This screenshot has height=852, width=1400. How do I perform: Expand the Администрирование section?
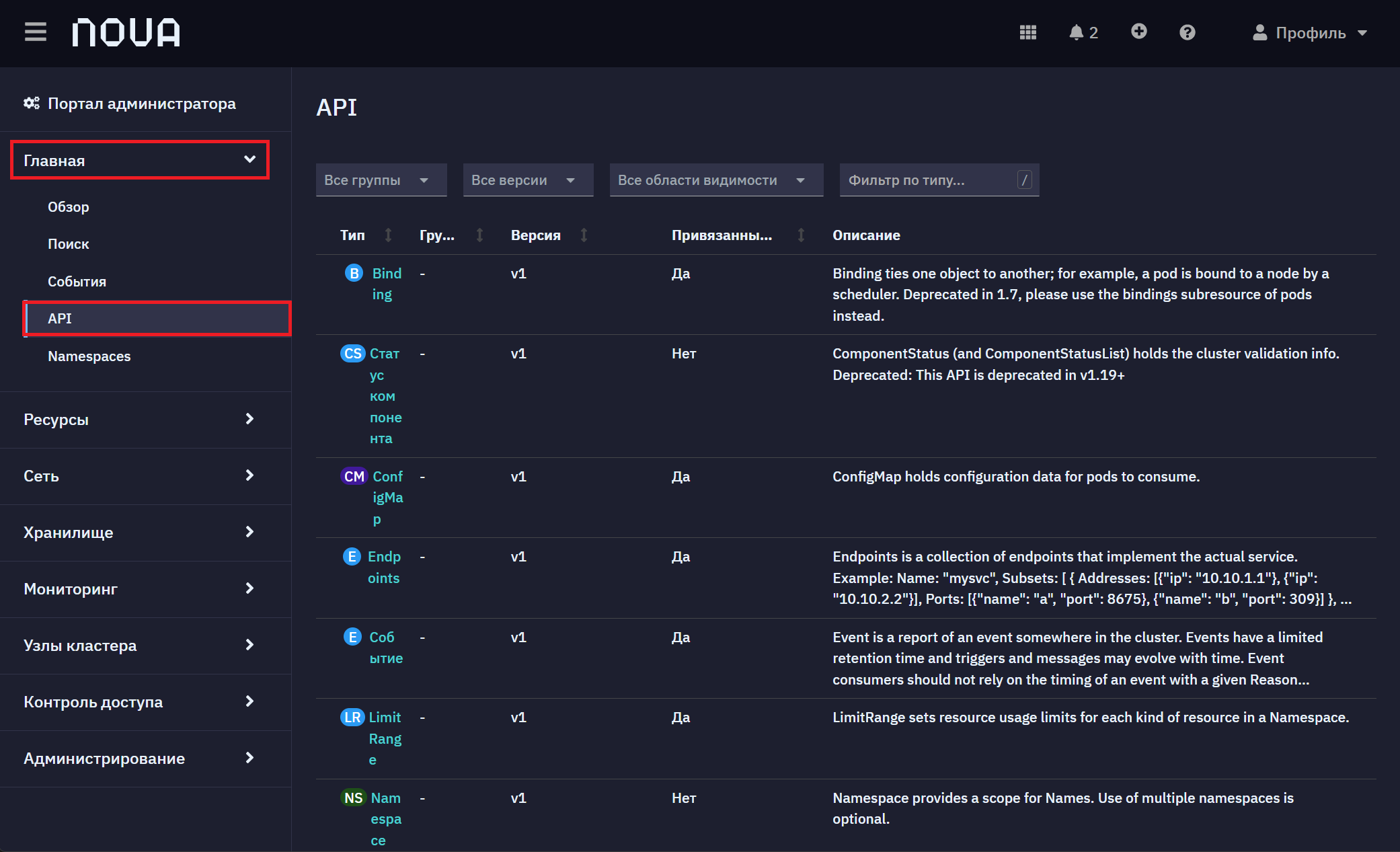click(x=140, y=758)
